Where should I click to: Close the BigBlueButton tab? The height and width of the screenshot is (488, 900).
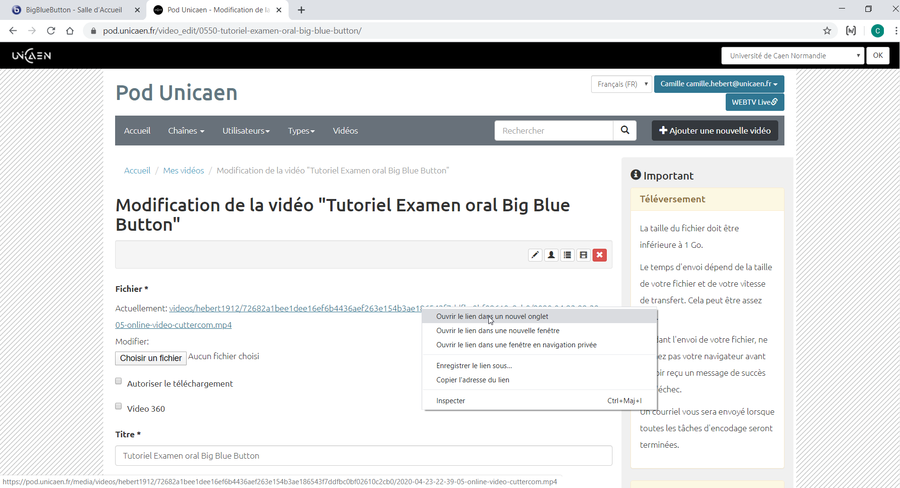click(x=137, y=10)
